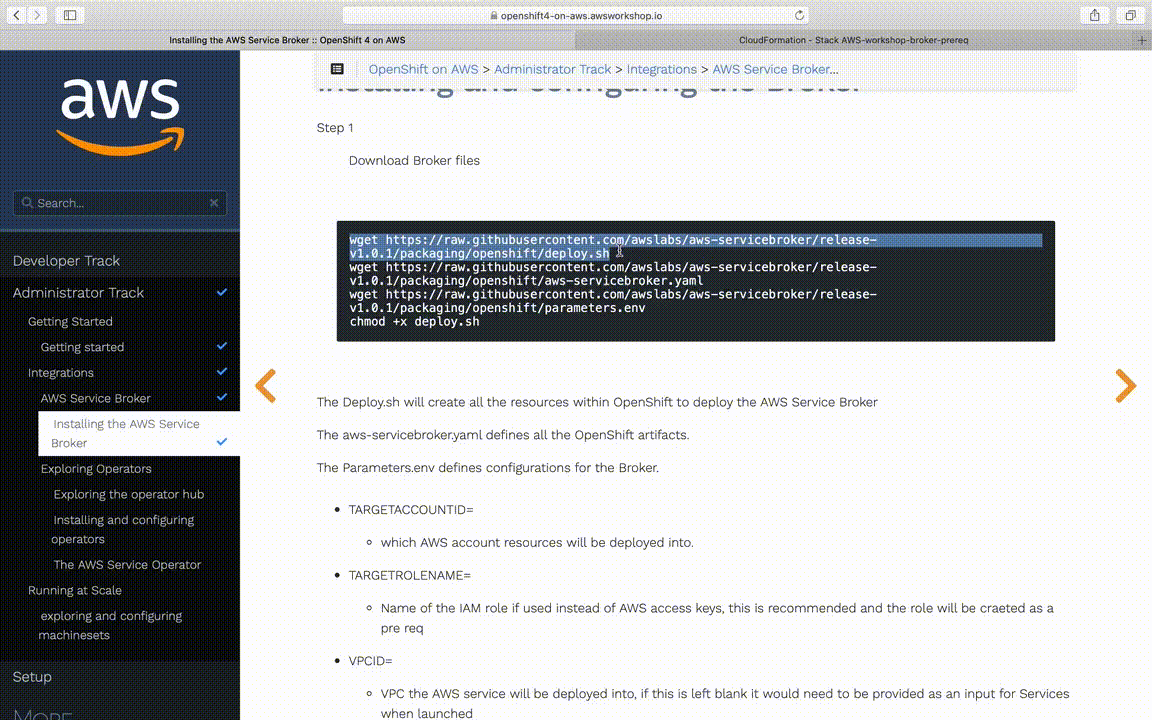The width and height of the screenshot is (1152, 720).
Task: Click the TARGETACCOUNTID= bullet
Action: [x=411, y=510]
